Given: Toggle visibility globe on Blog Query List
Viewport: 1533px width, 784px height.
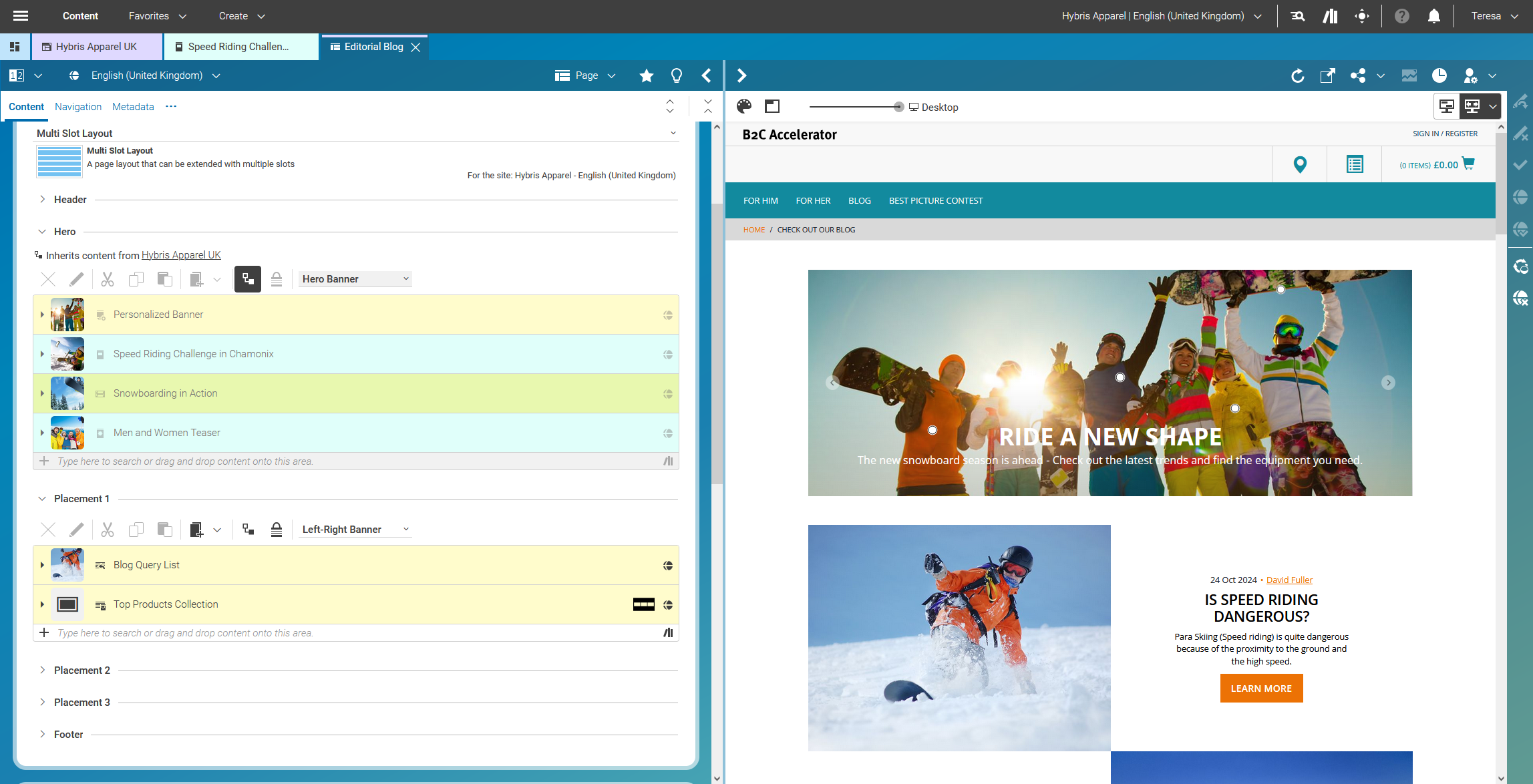Looking at the screenshot, I should 667,566.
